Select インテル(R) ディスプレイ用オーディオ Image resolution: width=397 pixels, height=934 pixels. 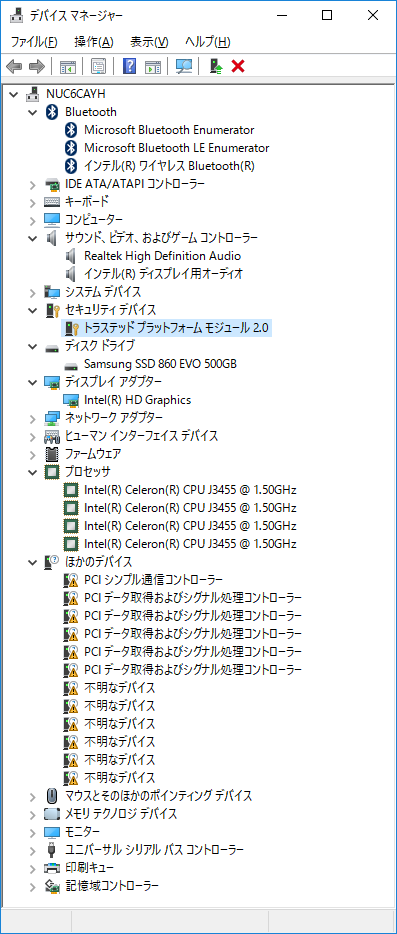(163, 274)
